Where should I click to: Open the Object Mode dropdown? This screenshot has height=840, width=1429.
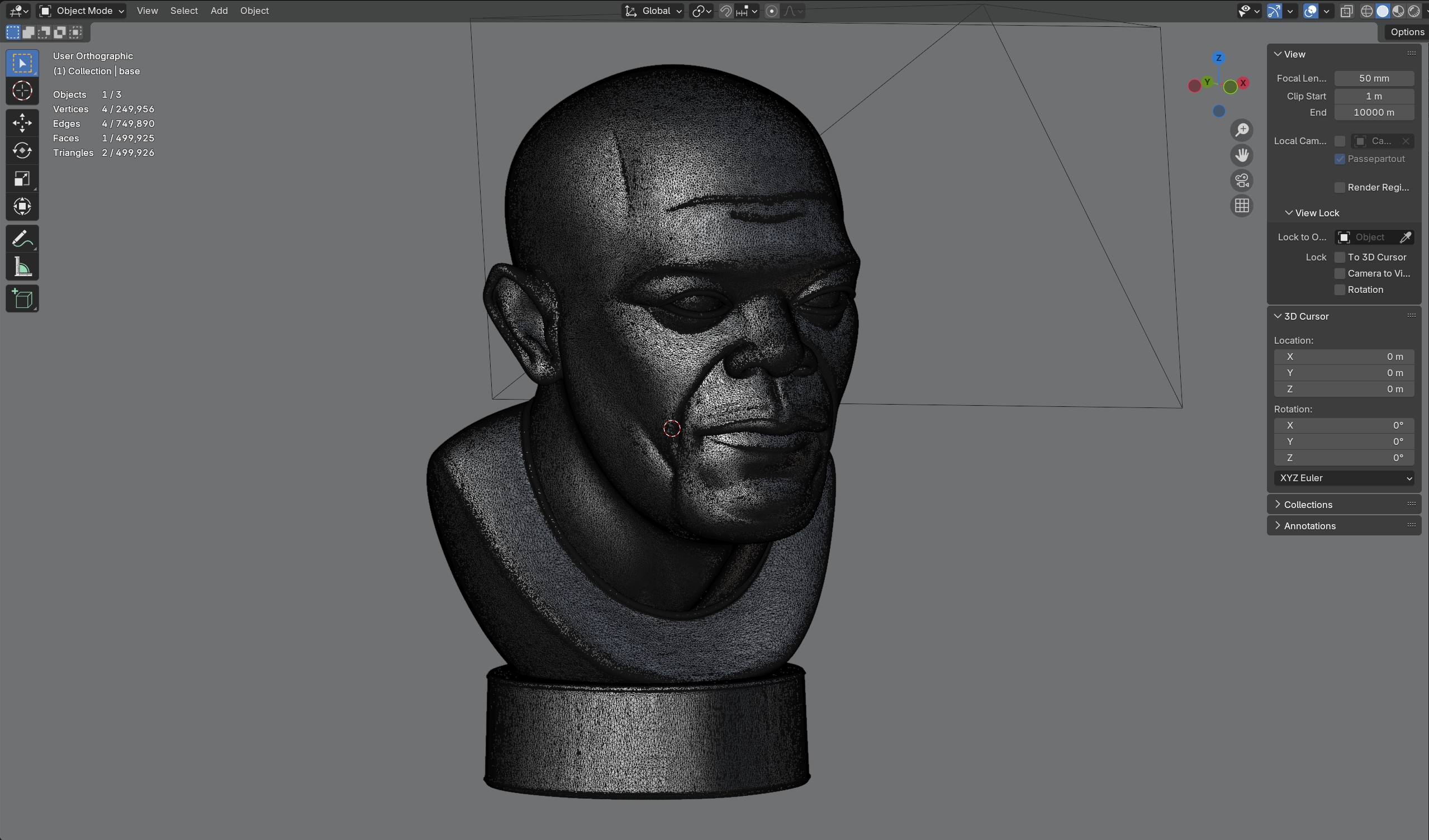[82, 11]
